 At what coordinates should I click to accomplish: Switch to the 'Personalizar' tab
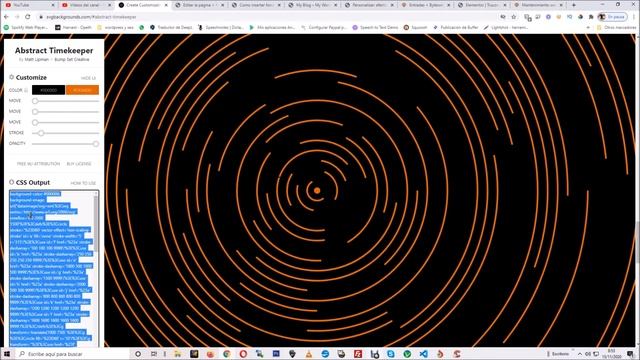click(369, 5)
